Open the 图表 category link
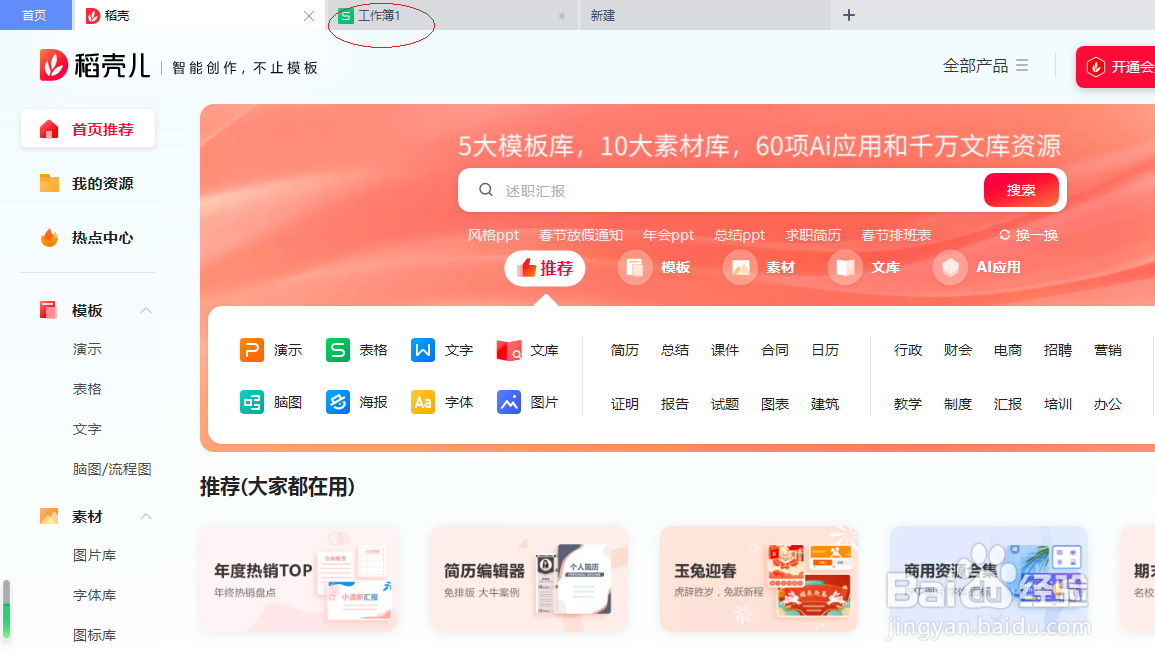Image resolution: width=1155 pixels, height=666 pixels. (x=775, y=404)
